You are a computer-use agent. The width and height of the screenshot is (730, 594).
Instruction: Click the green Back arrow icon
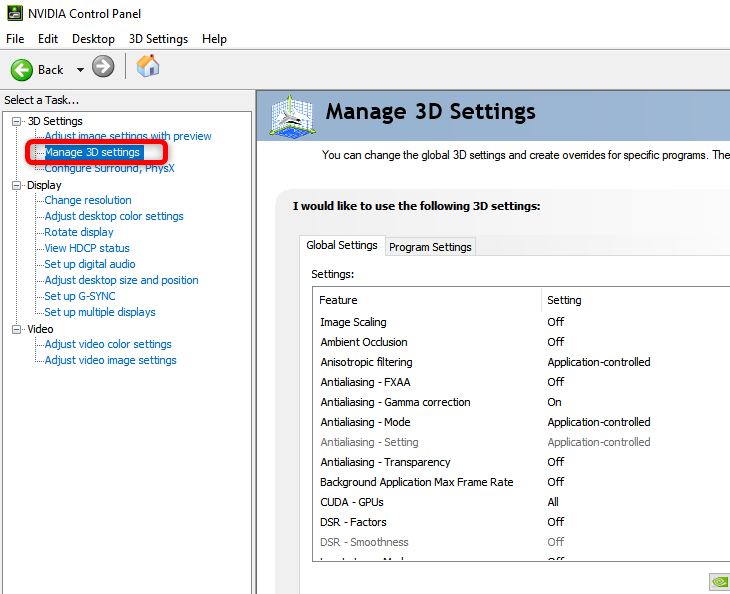pyautogui.click(x=22, y=69)
